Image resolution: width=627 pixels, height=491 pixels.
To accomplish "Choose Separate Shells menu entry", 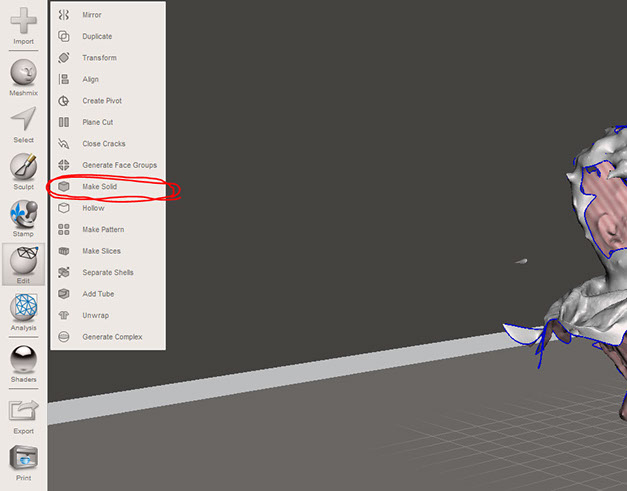I will (108, 272).
